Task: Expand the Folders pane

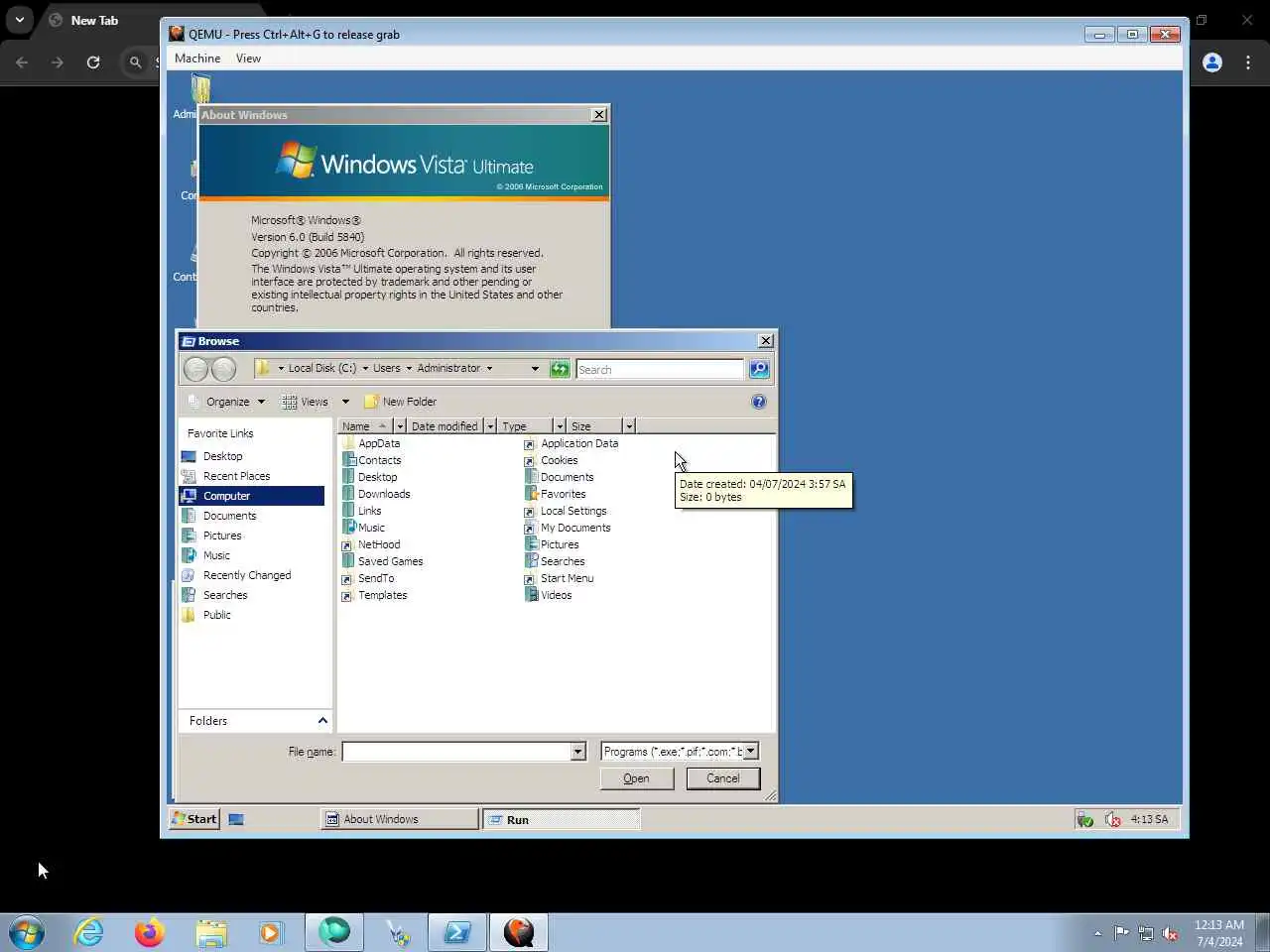Action: (322, 721)
